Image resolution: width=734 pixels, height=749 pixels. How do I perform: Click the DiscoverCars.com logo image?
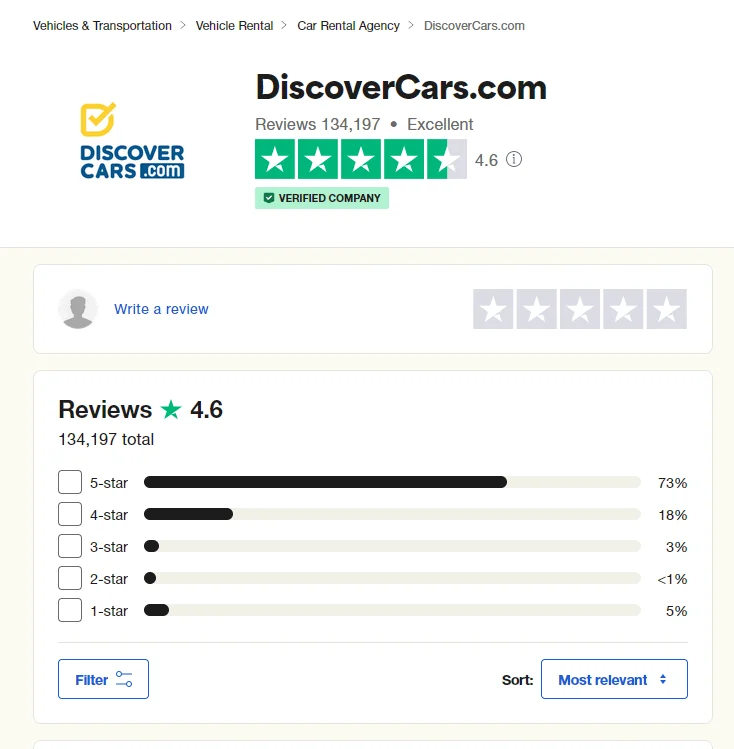point(132,141)
